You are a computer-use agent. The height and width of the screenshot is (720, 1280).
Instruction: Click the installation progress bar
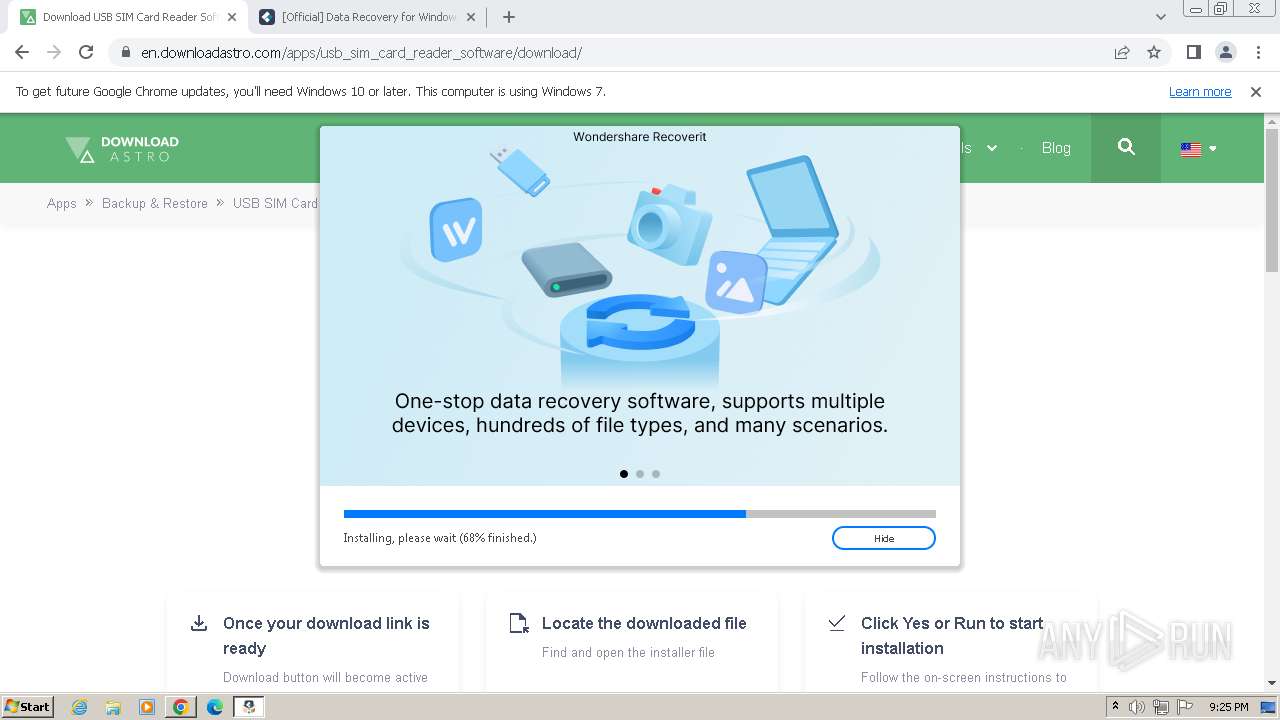[x=640, y=514]
